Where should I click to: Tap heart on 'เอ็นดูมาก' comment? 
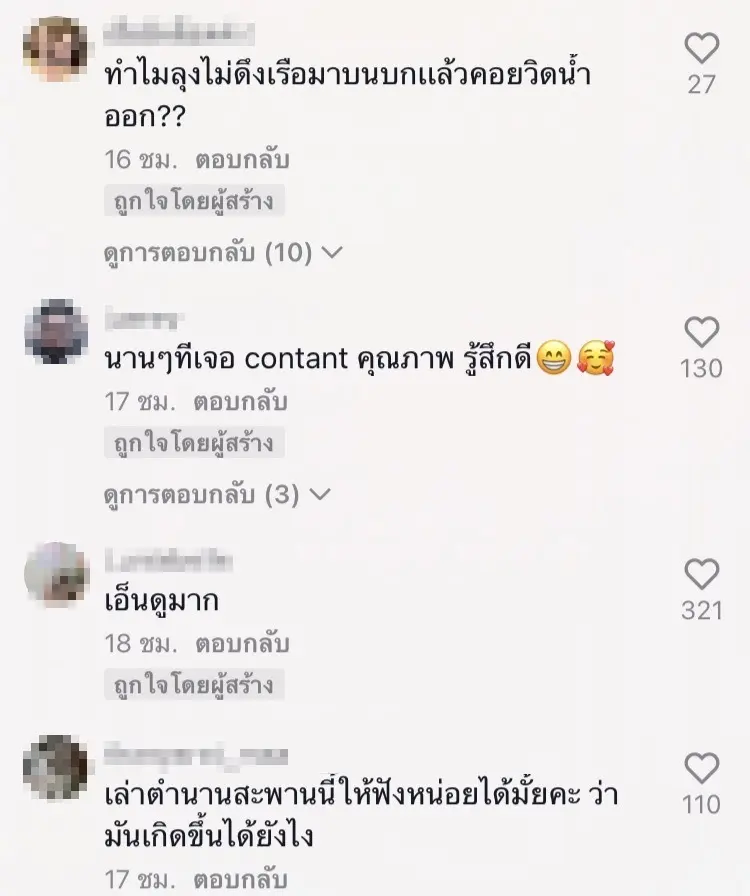[x=701, y=574]
